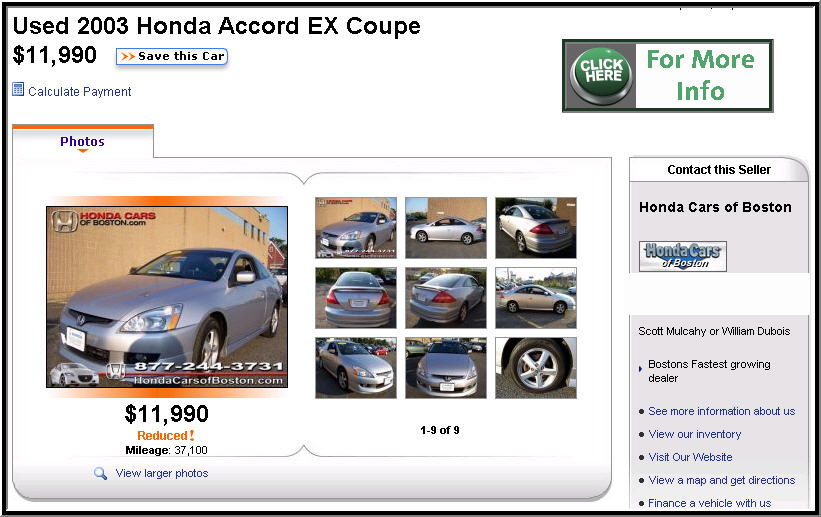Image resolution: width=821 pixels, height=517 pixels.
Task: Open the wheel close-up thumbnail
Action: click(x=536, y=368)
